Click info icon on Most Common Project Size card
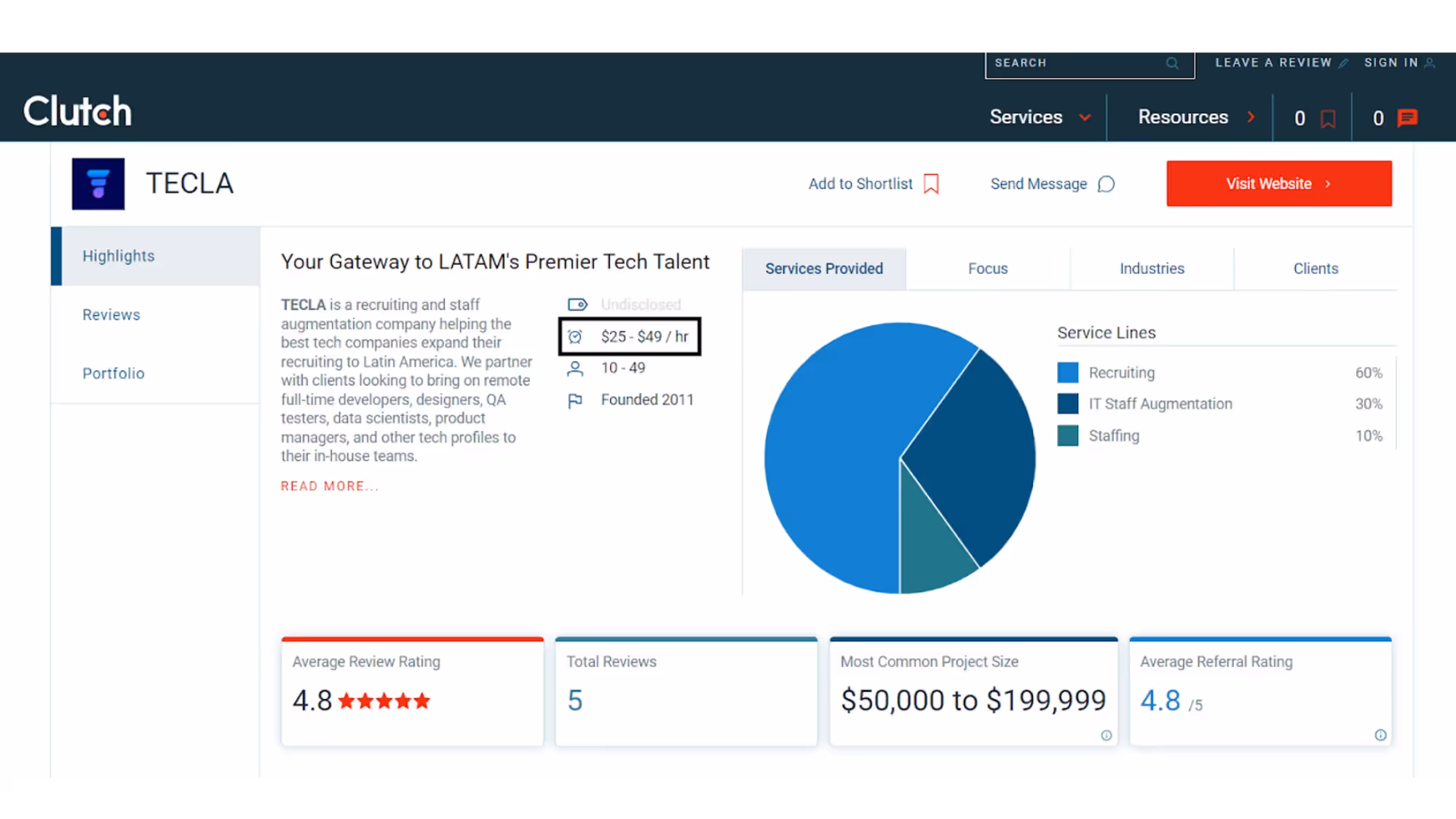 click(1106, 735)
